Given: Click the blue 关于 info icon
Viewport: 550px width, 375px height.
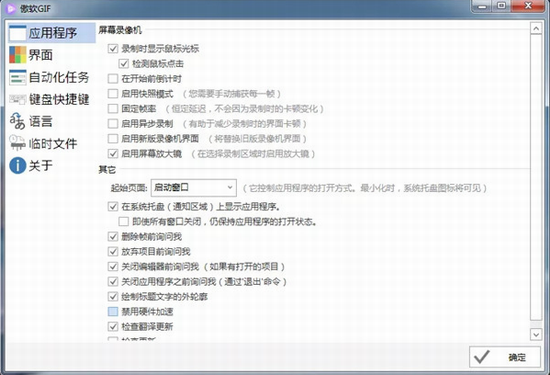Looking at the screenshot, I should point(18,165).
